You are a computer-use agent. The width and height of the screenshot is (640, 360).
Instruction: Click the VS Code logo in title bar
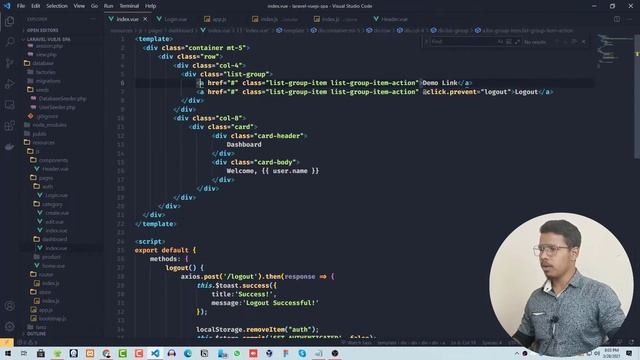(x=7, y=6)
